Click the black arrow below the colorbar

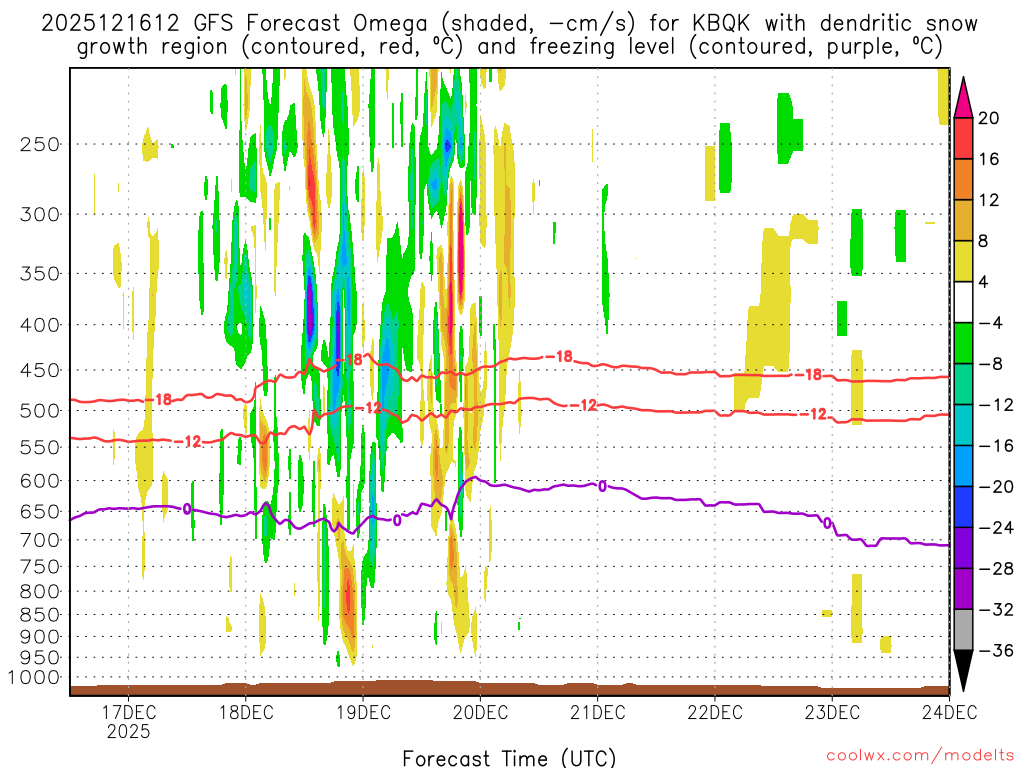tap(963, 670)
